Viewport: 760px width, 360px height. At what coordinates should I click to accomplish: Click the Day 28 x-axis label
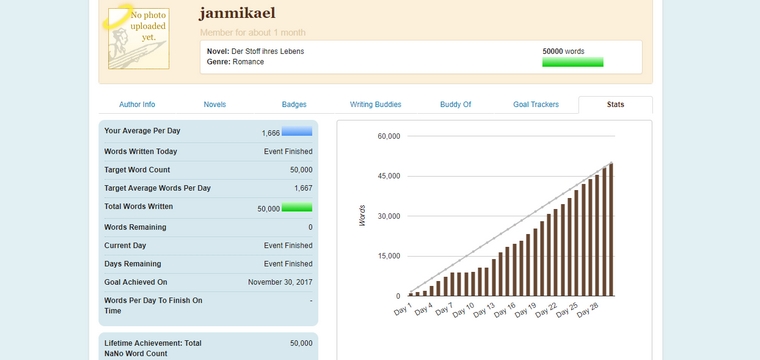coord(587,310)
